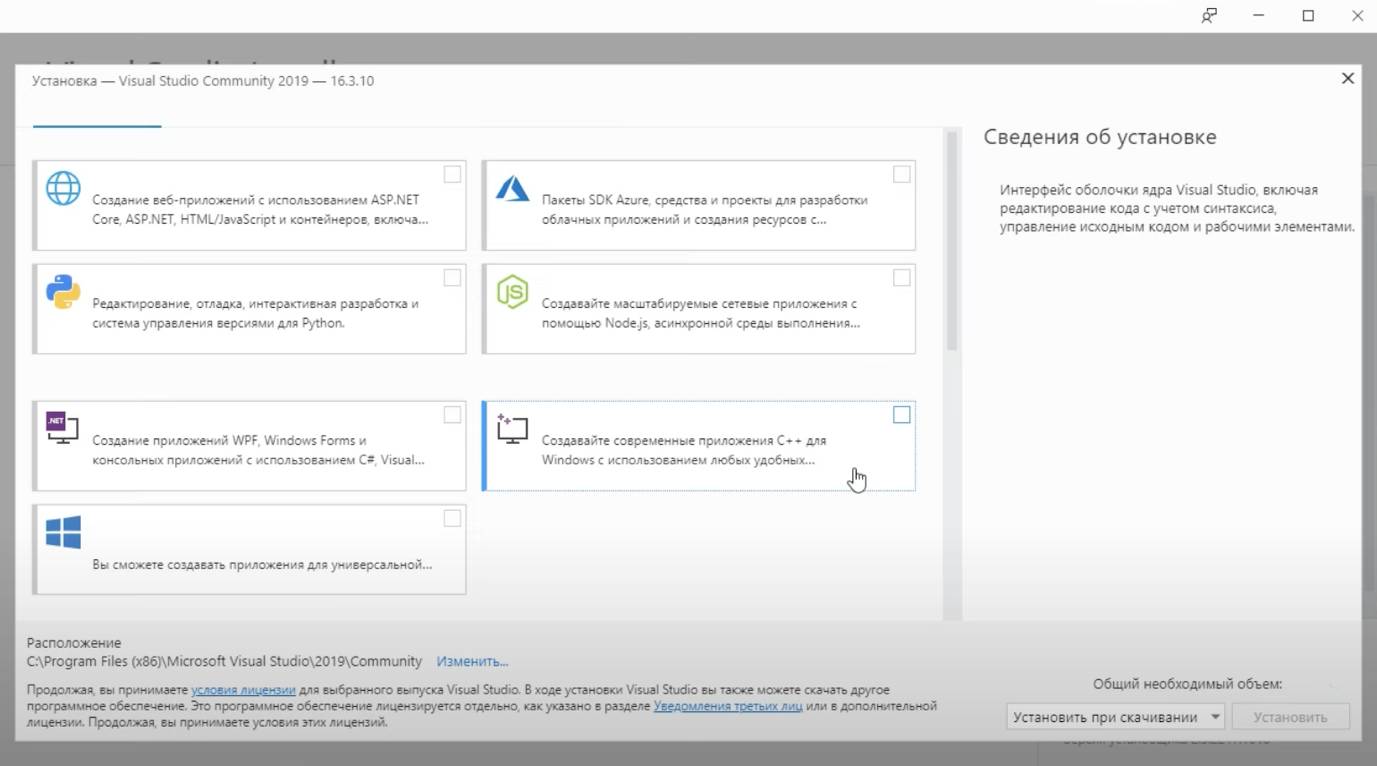Click the dialog title 'Установка — Visual Studio Community 2019'
Screen dimensions: 1377x766
tap(203, 81)
